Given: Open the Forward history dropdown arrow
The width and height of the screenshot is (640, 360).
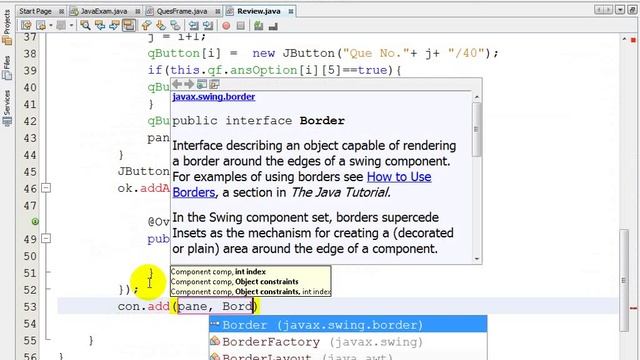Looking at the screenshot, I should [71, 26].
